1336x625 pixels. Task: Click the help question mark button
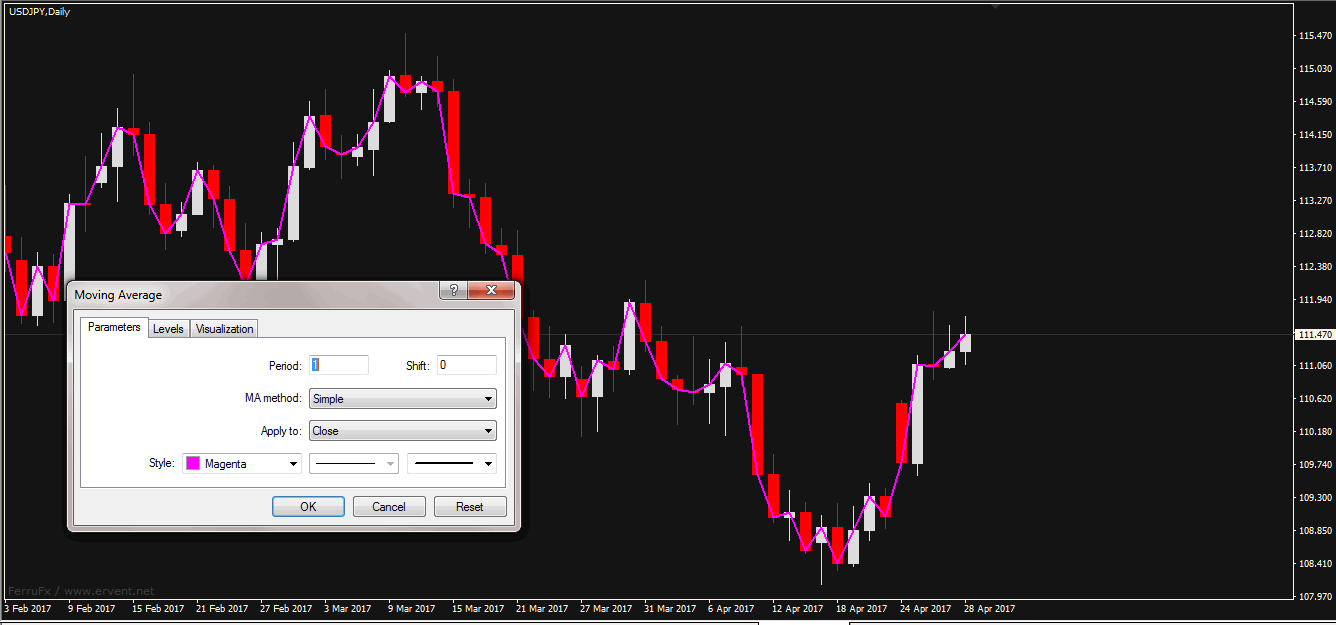454,291
